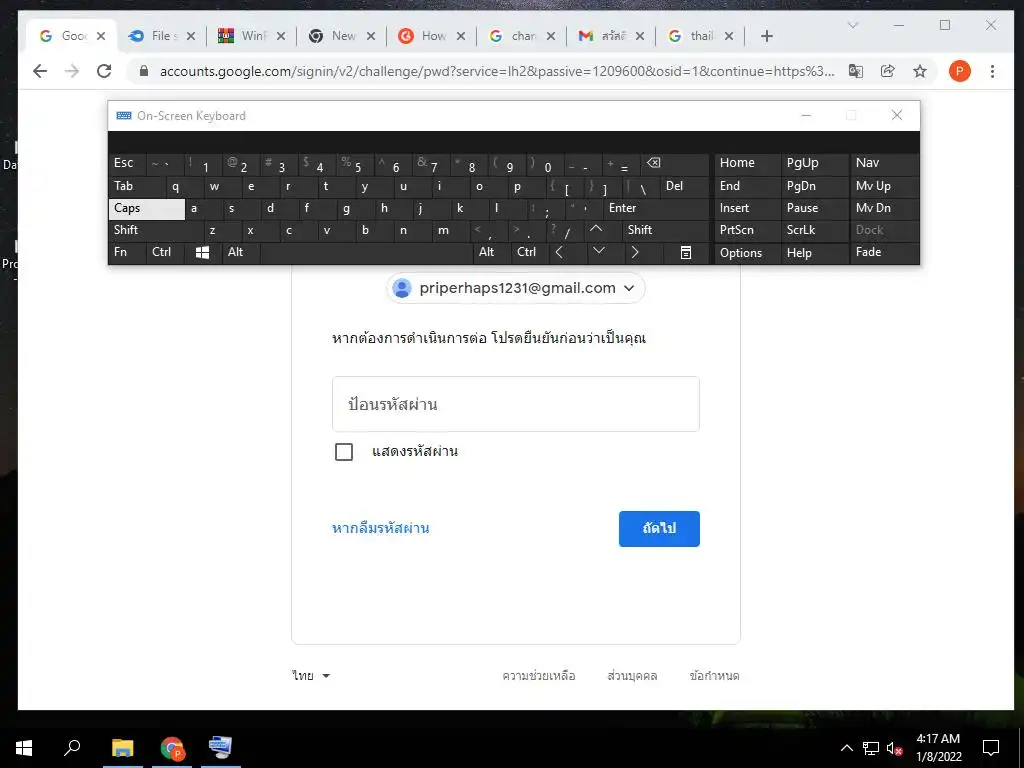This screenshot has height=768, width=1024.
Task: Switch to the thai Google tab
Action: 702,36
